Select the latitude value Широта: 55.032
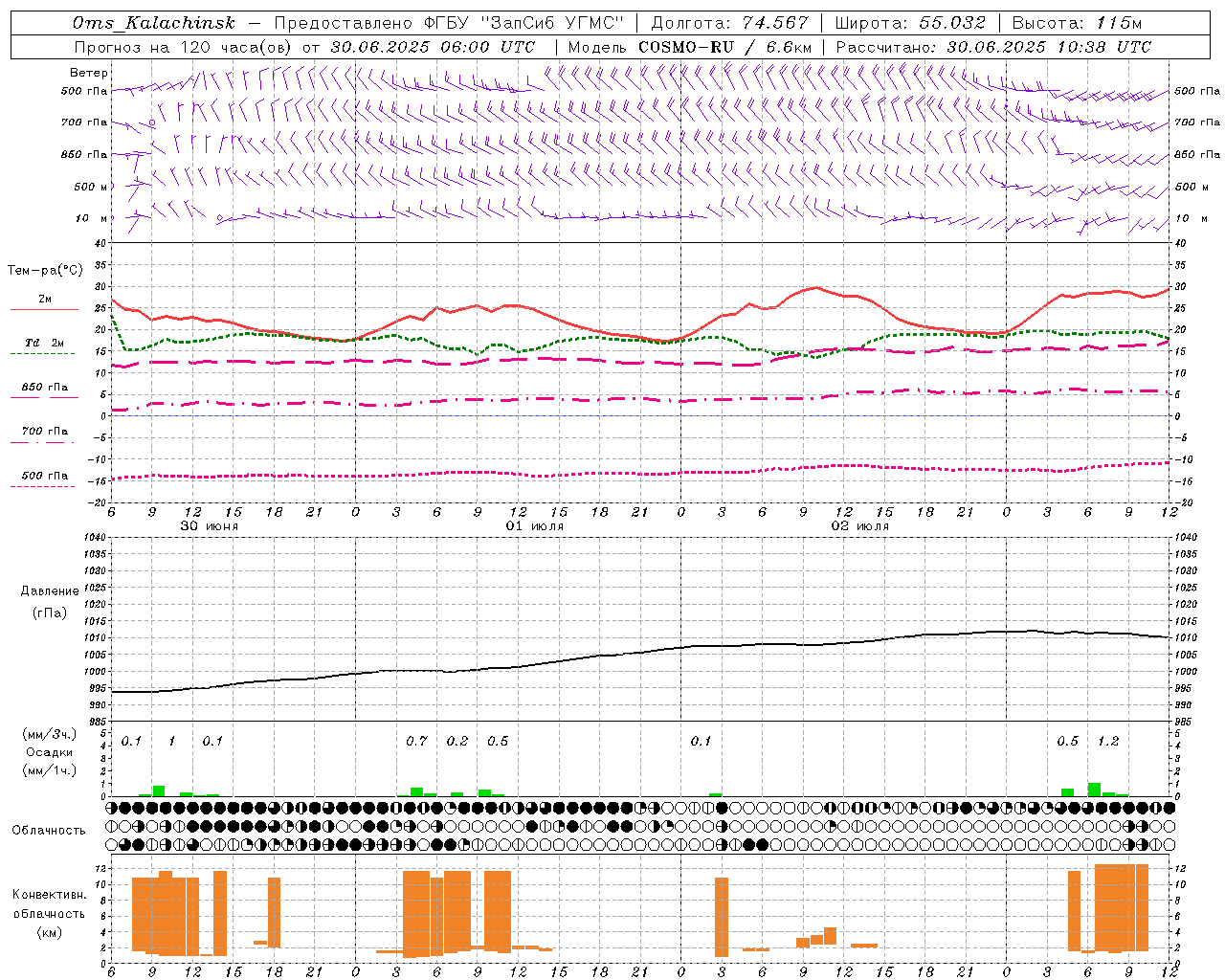 tap(910, 24)
